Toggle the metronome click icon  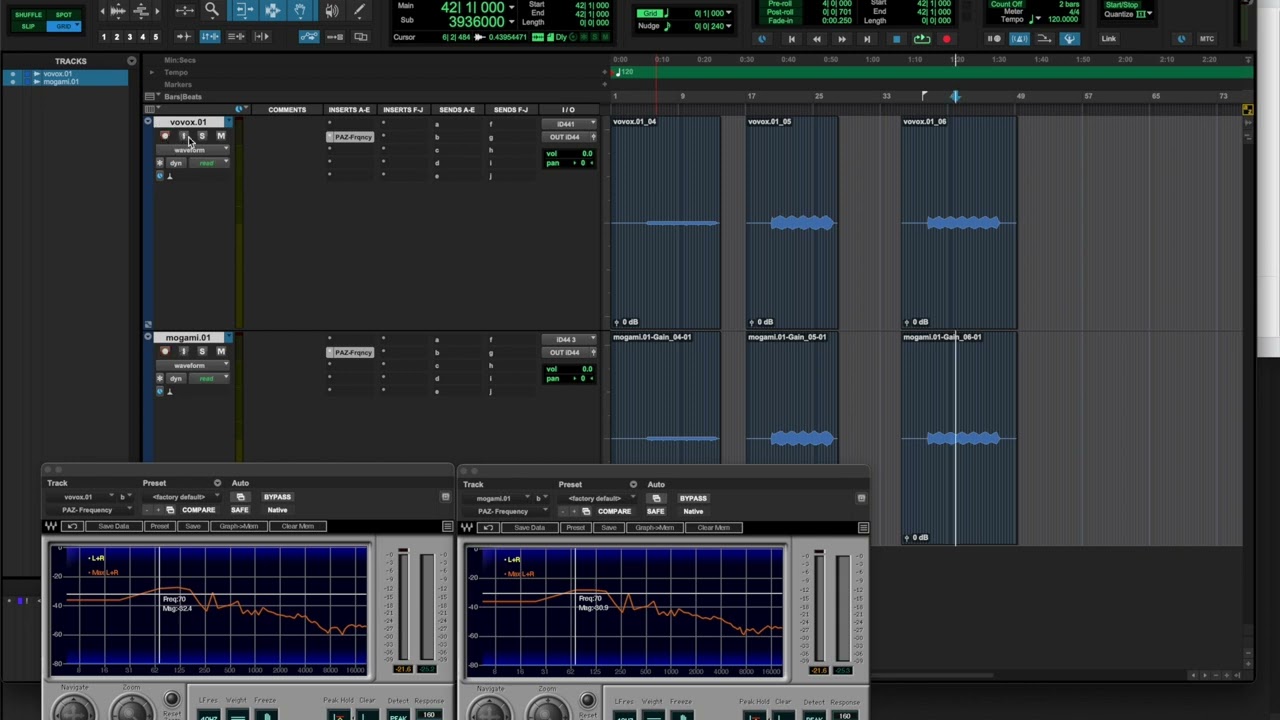(1019, 39)
